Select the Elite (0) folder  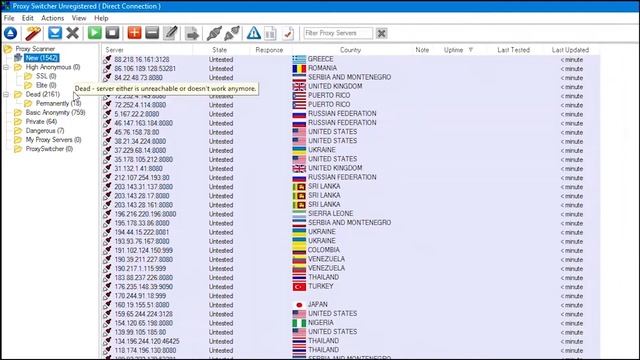[46, 85]
